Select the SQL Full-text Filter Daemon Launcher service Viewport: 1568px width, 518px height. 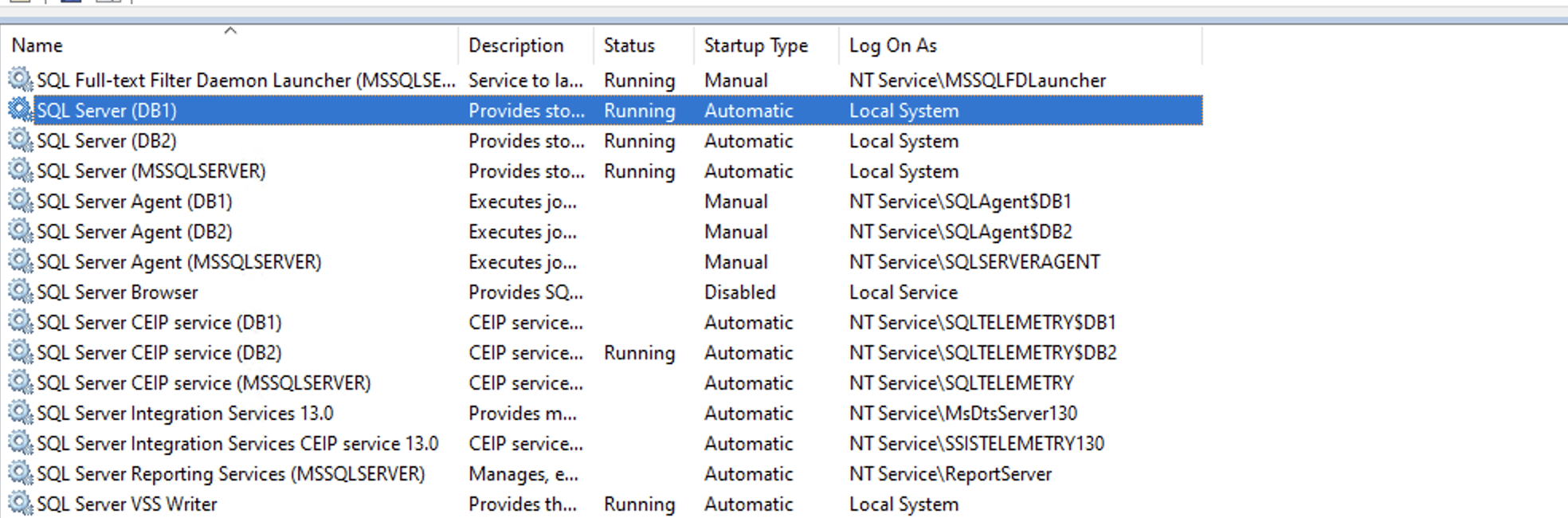246,80
